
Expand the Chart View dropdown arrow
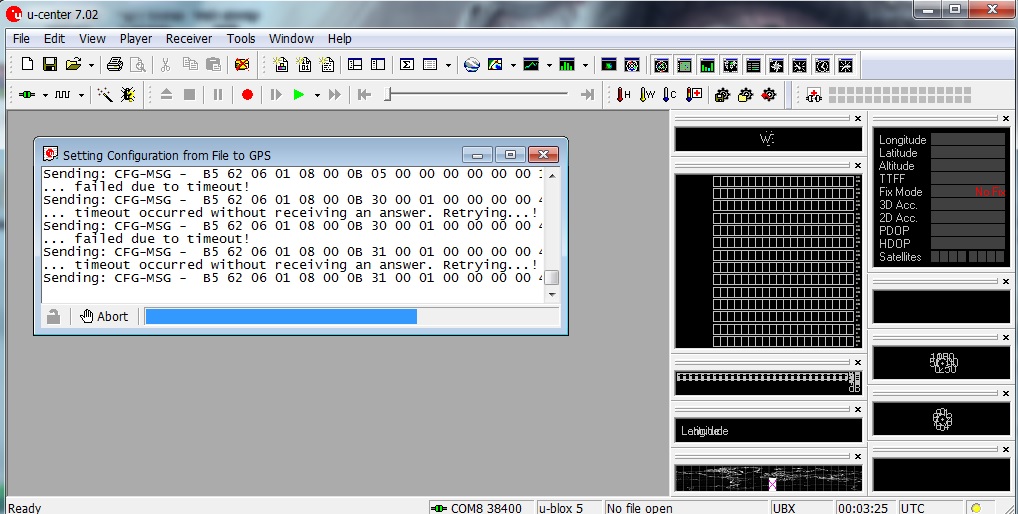pyautogui.click(x=549, y=65)
